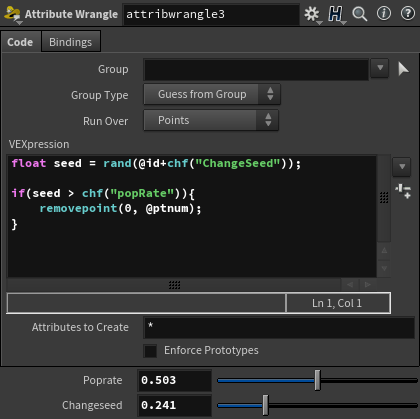This screenshot has height=419, width=420.
Task: Click the node name field attribwrangle3
Action: (211, 14)
